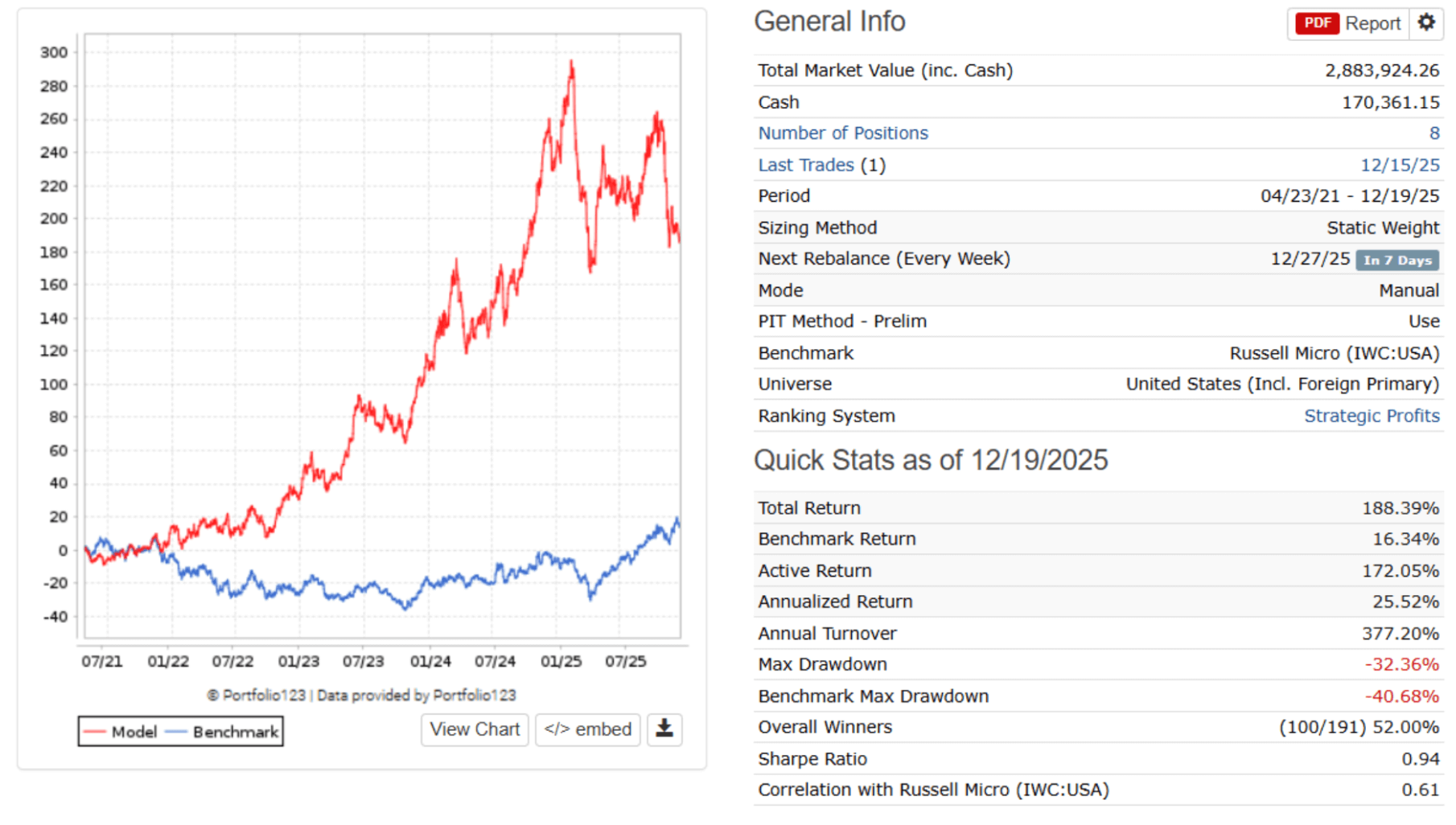The width and height of the screenshot is (1456, 825).
Task: Click the embed code button
Action: coord(588,729)
